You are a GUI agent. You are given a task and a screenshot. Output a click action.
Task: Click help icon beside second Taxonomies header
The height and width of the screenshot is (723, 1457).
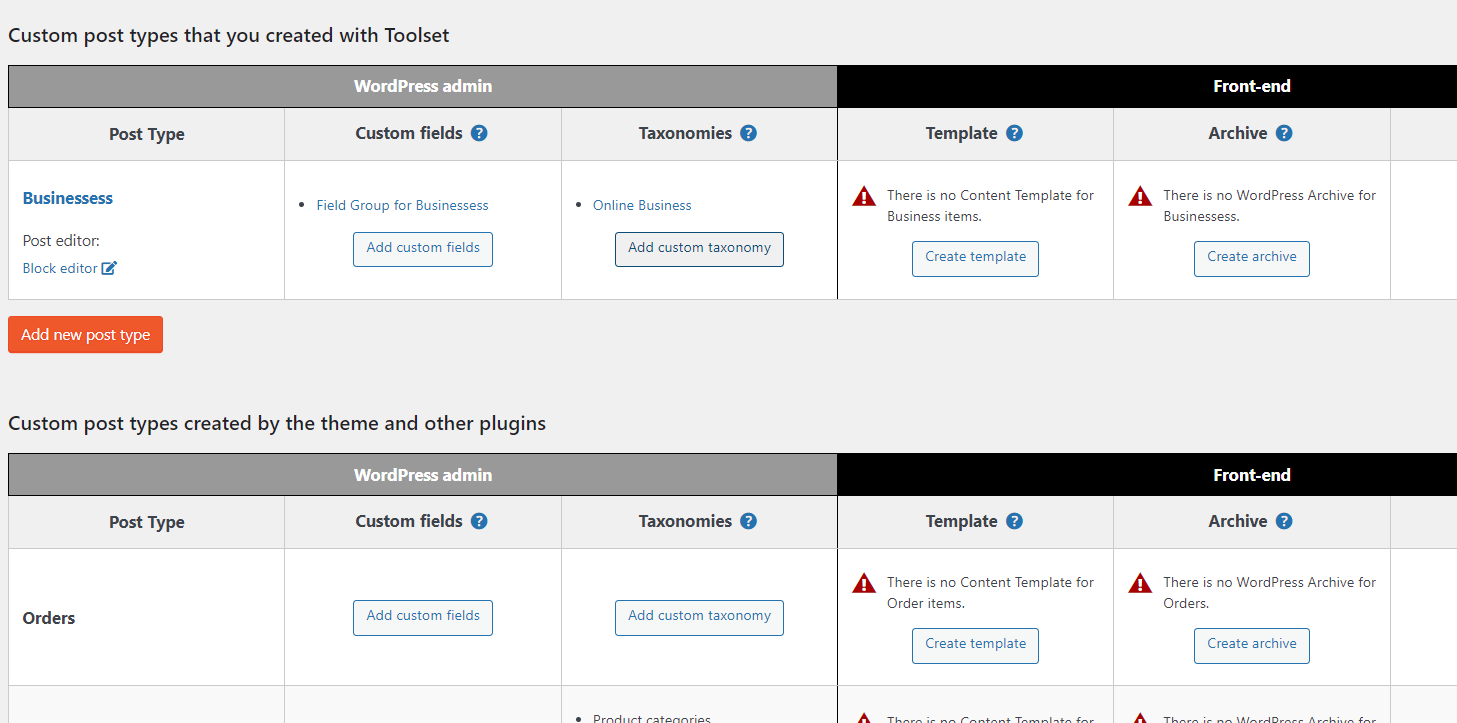[x=748, y=521]
